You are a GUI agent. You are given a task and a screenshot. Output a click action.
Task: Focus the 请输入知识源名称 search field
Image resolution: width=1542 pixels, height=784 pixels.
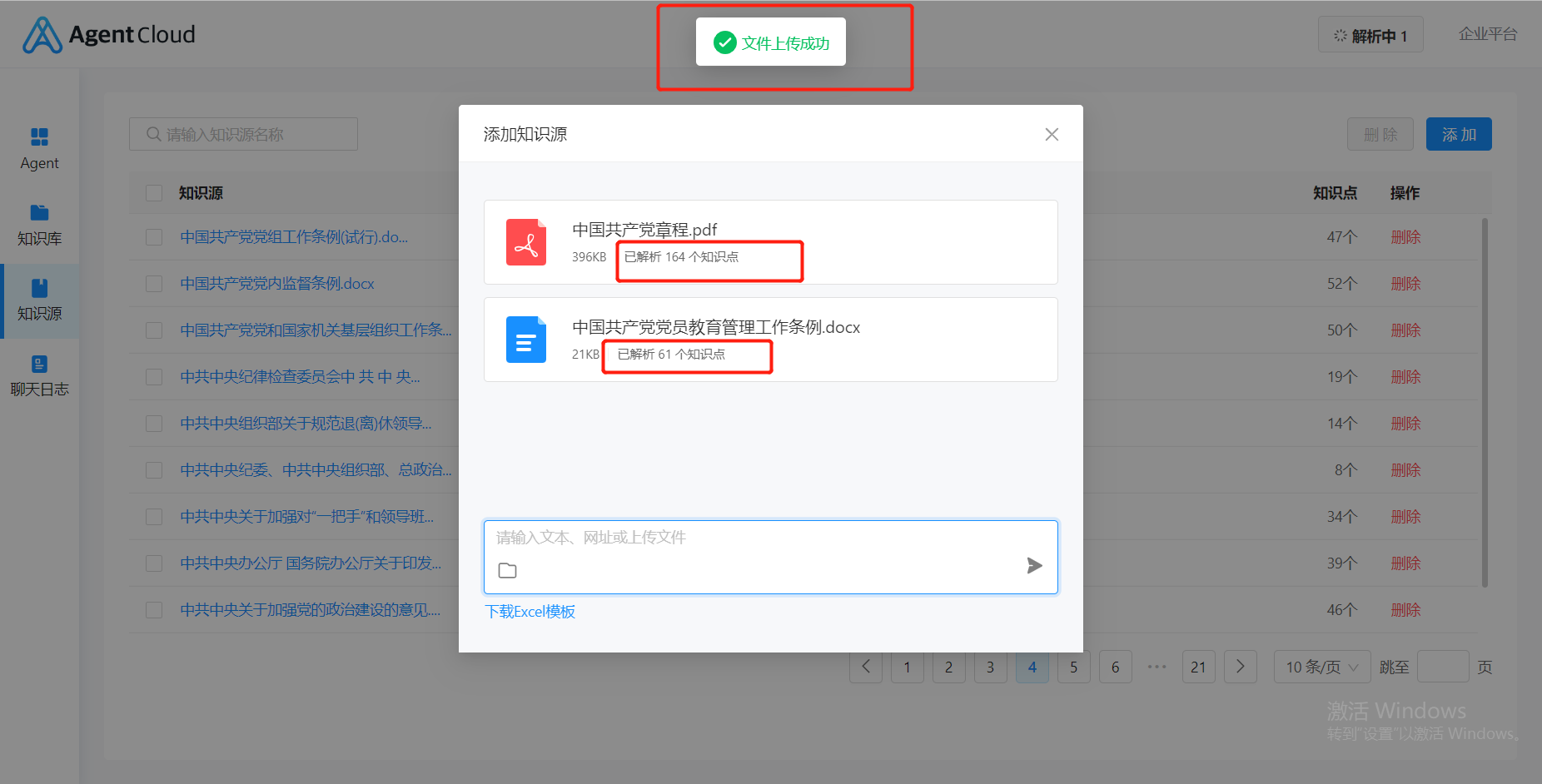click(243, 134)
